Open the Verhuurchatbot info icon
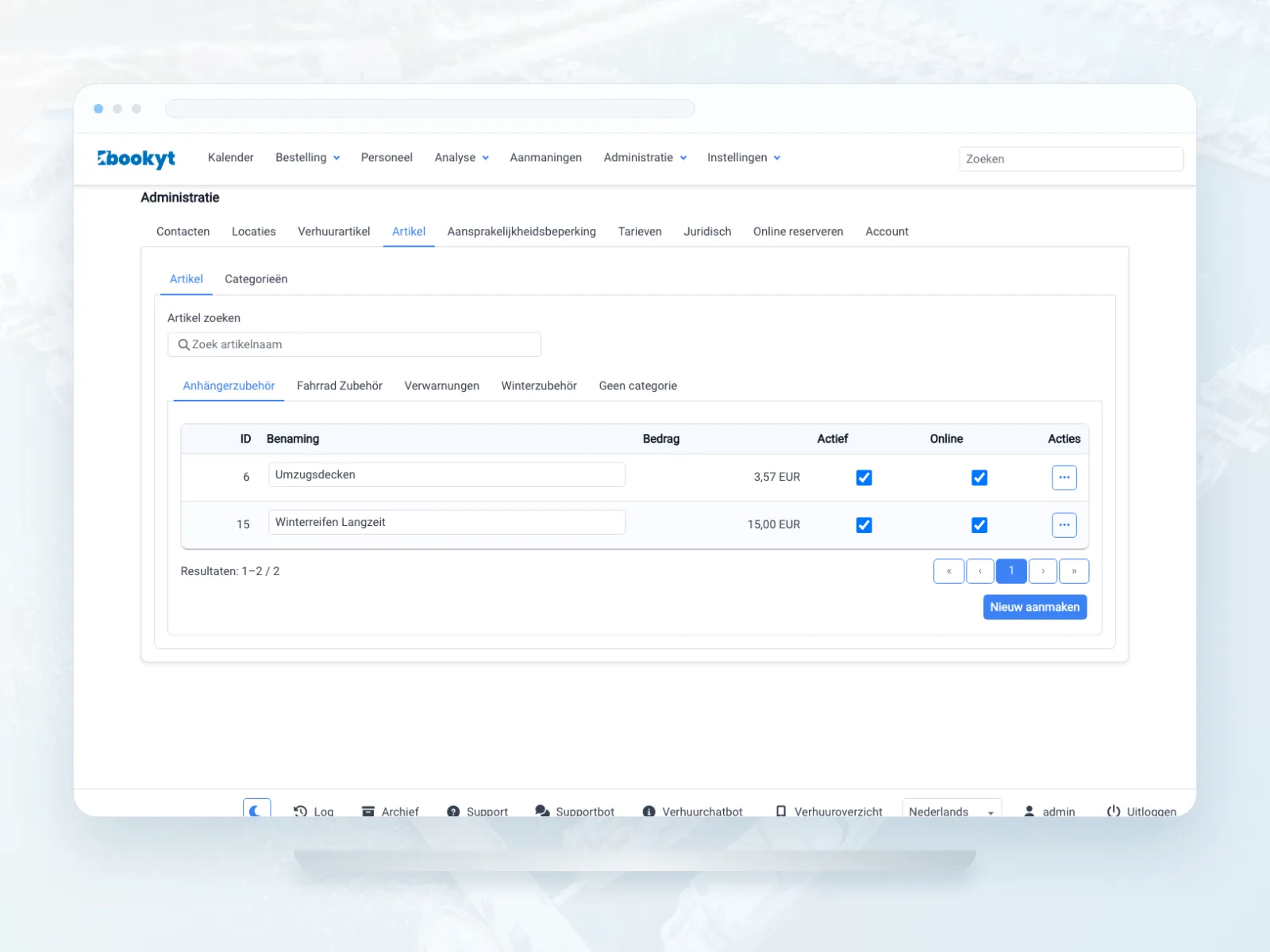 648,811
